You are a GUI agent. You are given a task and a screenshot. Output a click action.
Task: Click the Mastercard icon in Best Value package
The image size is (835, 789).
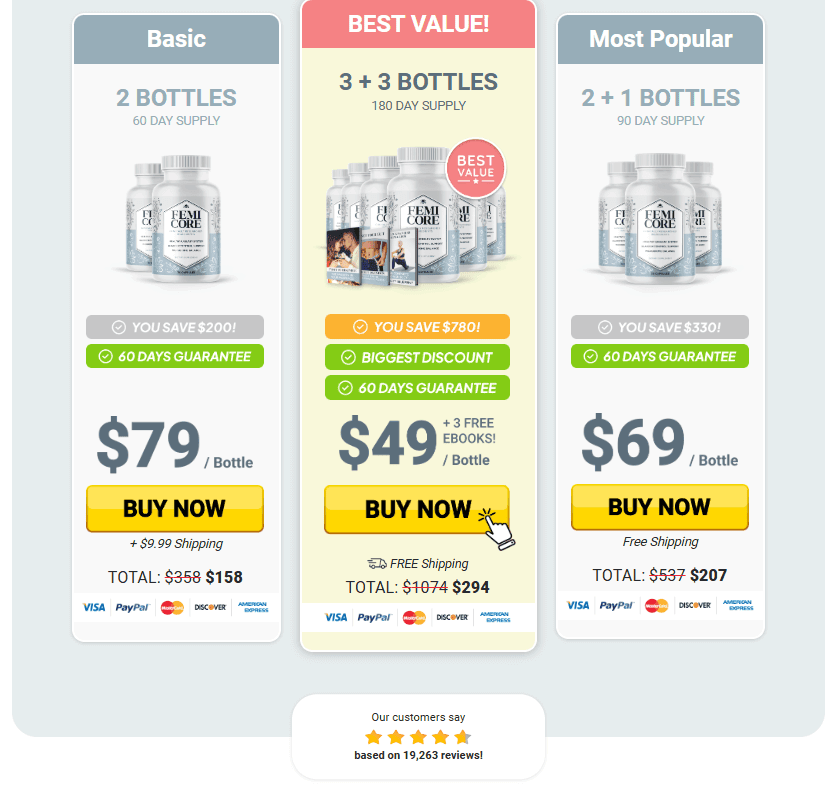414,618
